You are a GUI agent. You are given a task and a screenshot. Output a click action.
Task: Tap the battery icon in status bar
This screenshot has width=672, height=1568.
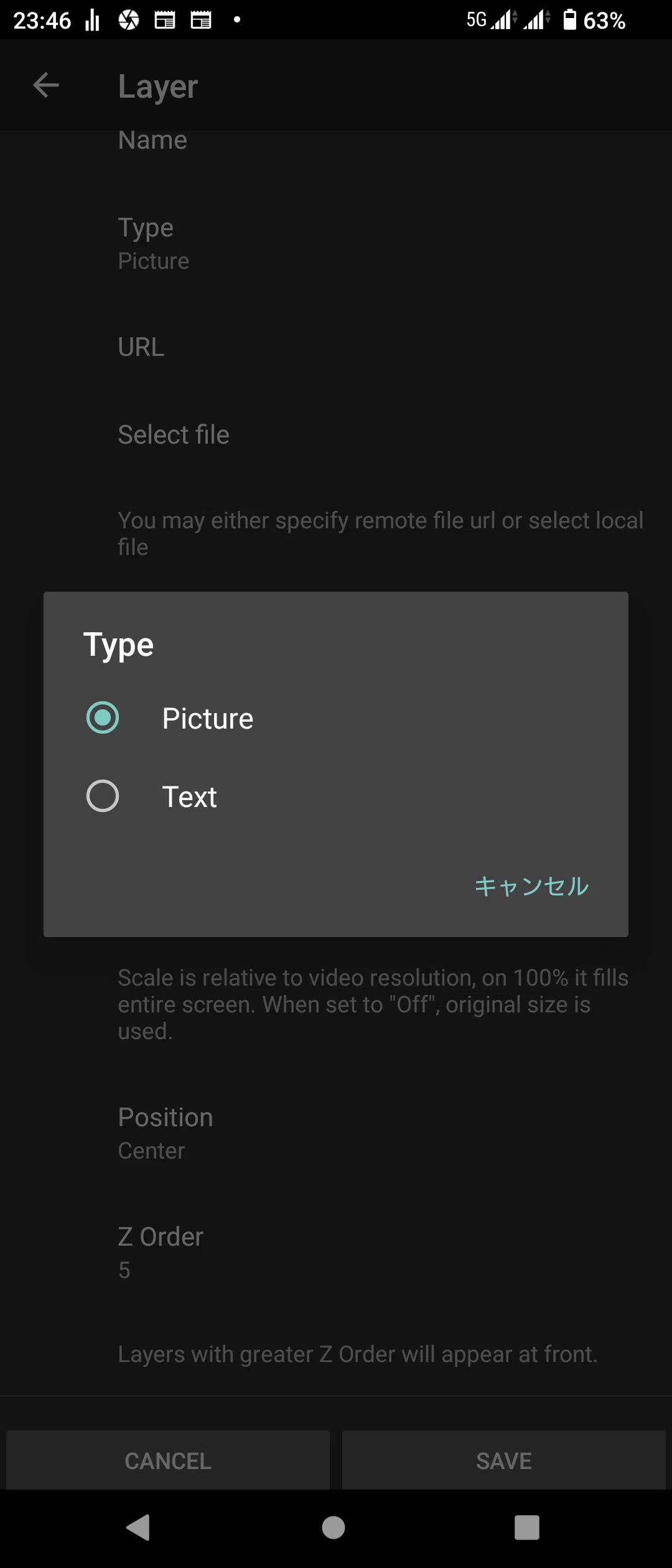point(569,20)
